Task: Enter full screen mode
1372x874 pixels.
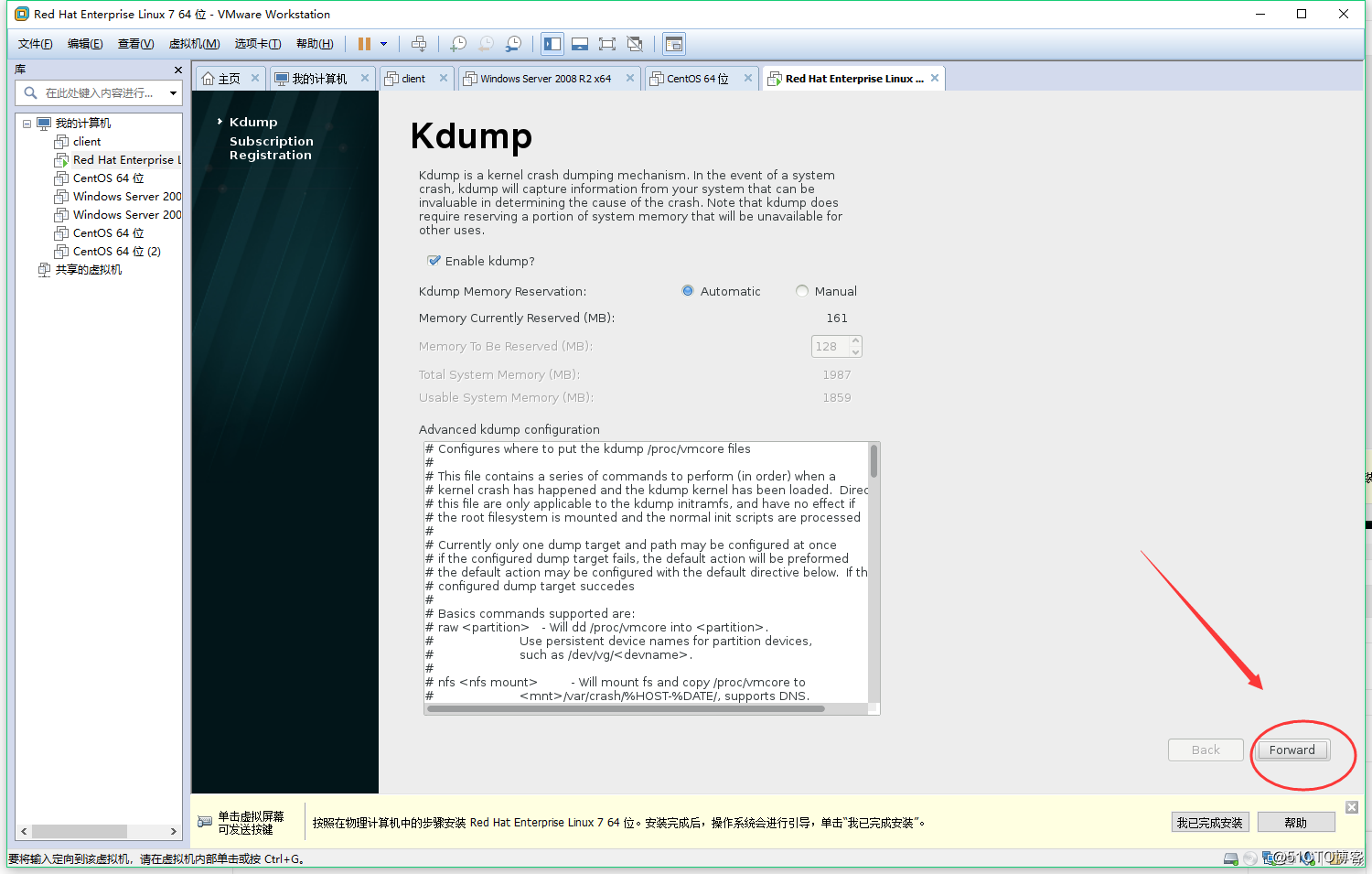Action: (x=607, y=44)
